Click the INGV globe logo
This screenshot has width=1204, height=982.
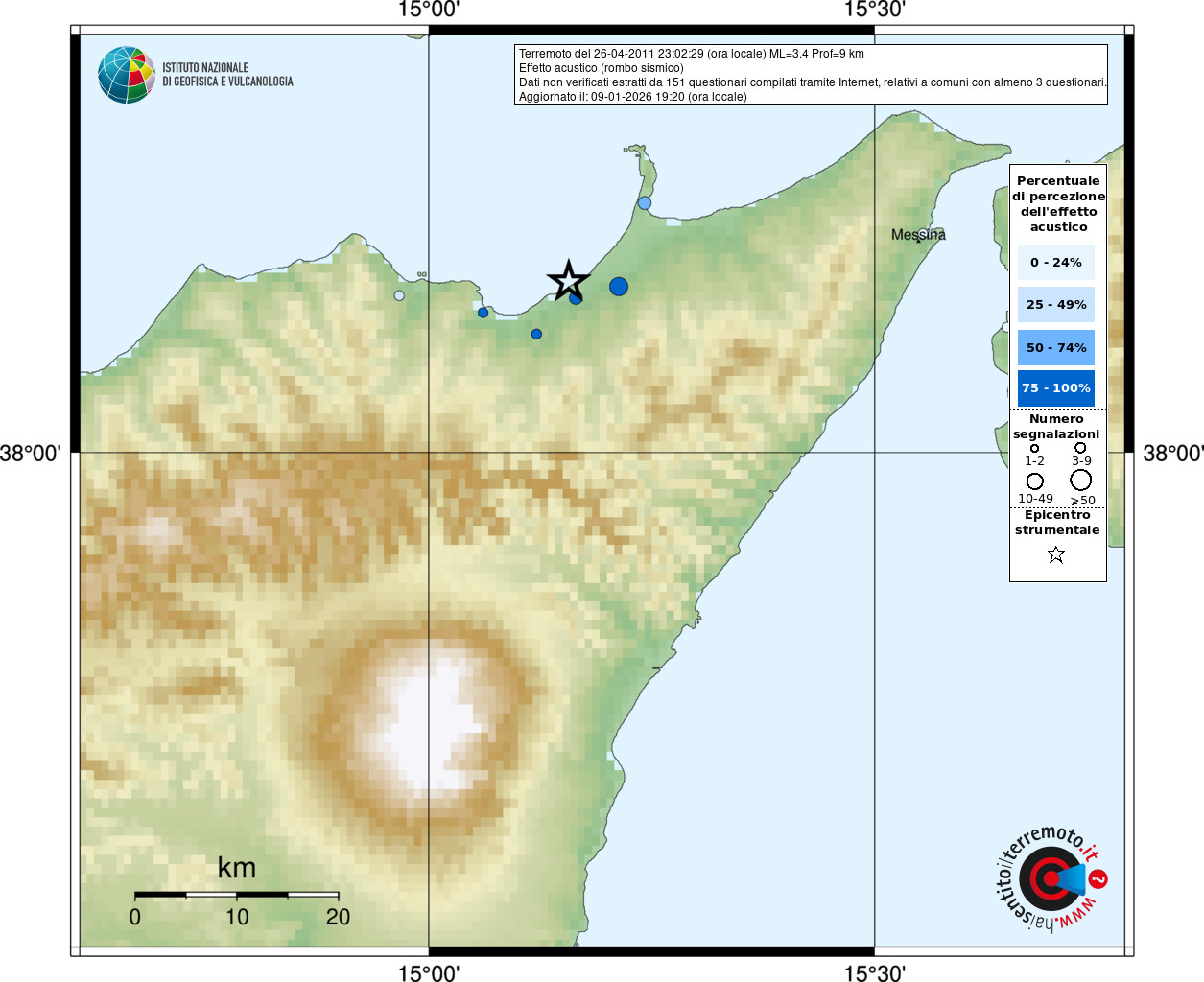tap(127, 75)
